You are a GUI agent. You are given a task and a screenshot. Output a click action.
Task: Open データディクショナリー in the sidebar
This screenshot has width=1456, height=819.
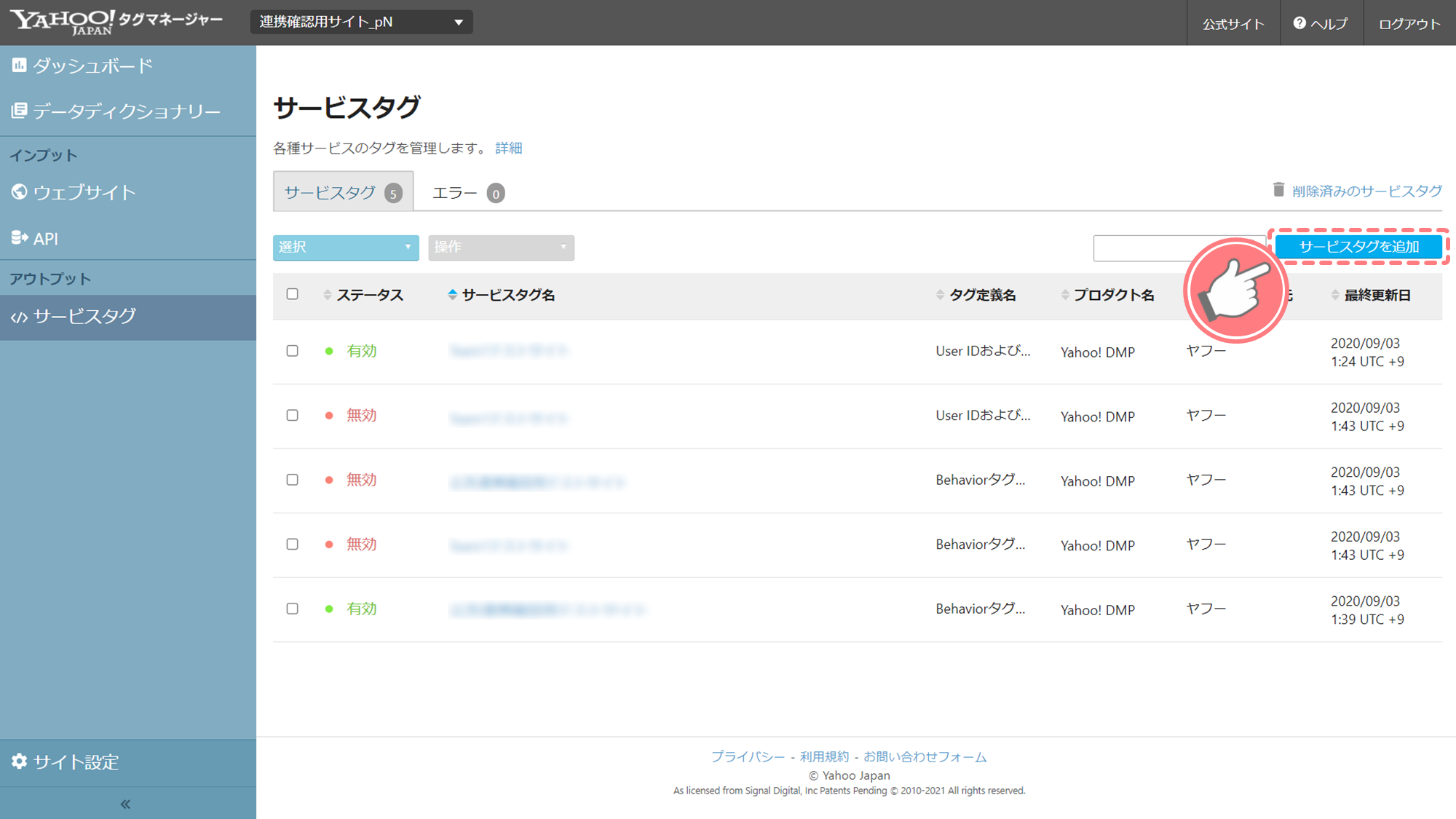coord(127,111)
